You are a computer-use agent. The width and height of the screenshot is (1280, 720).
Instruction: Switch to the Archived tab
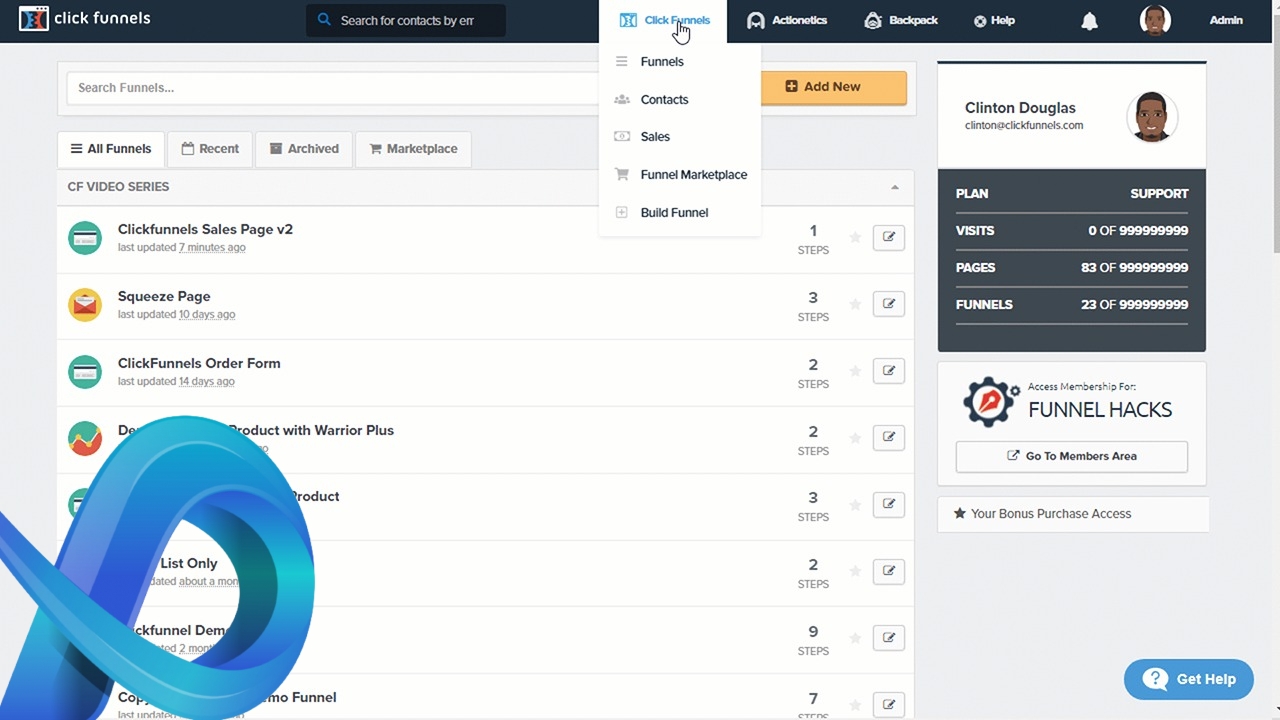304,148
